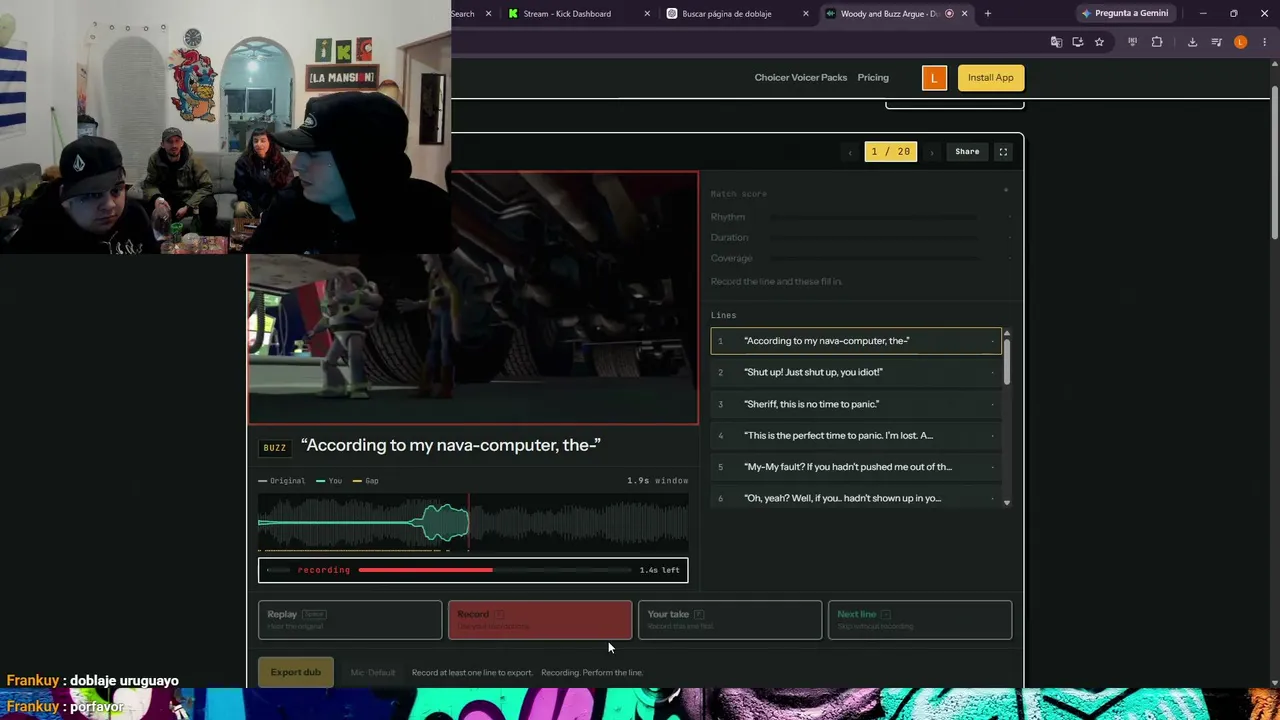Click the Pregunta a Gemini button

point(1124,14)
